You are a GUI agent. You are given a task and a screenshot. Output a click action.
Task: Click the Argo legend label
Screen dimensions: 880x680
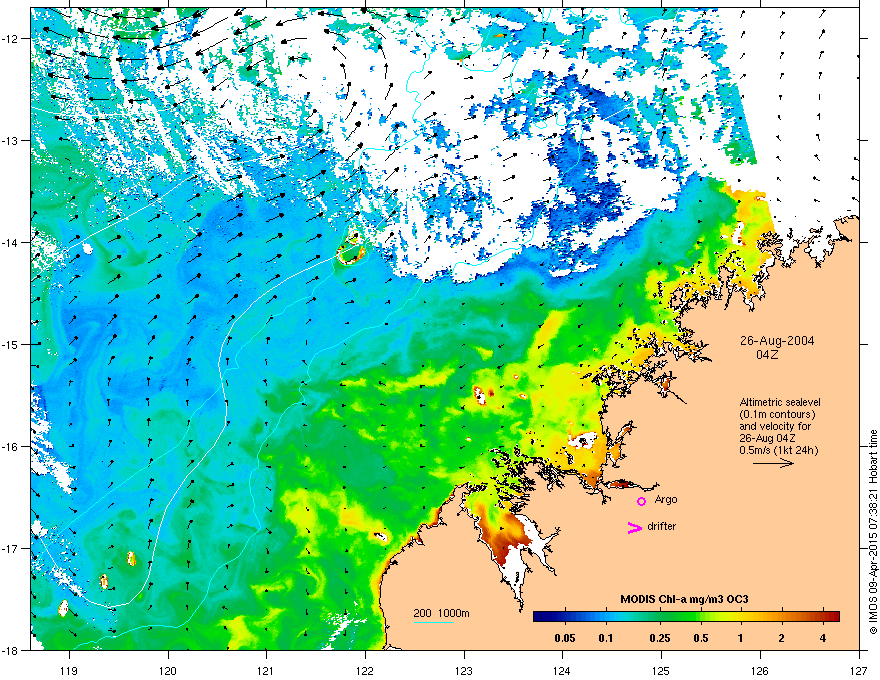click(x=666, y=499)
